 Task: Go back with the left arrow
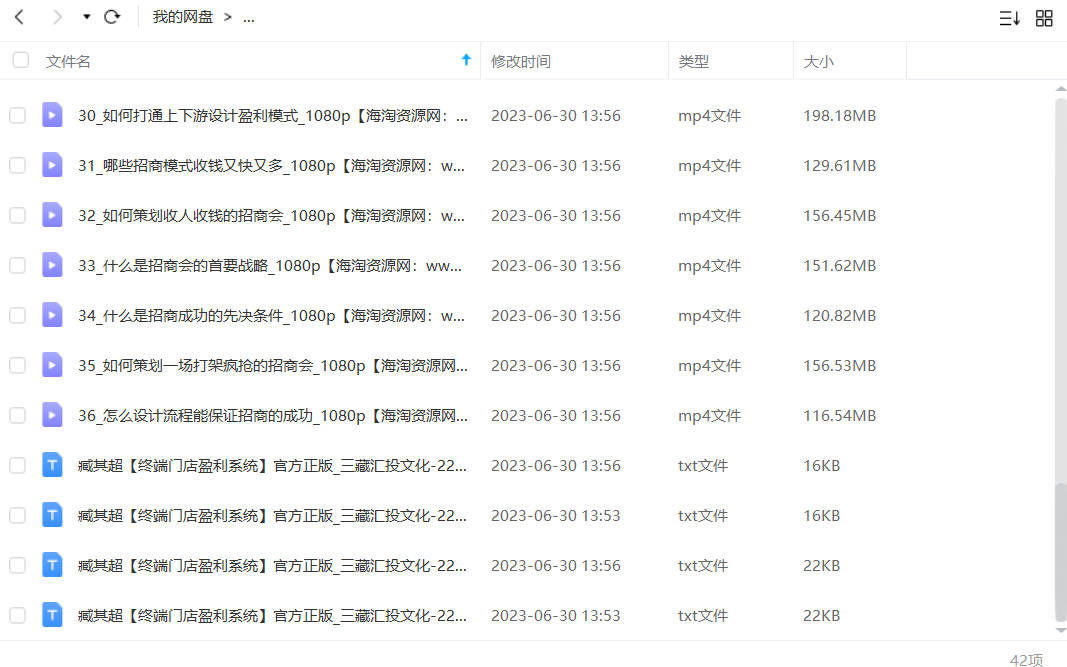pos(19,17)
